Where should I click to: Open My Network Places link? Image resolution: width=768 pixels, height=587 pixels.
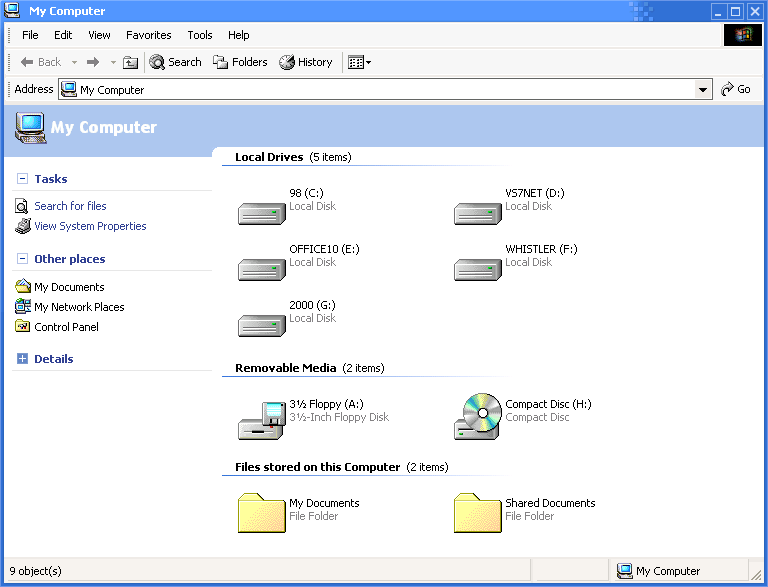[x=79, y=307]
